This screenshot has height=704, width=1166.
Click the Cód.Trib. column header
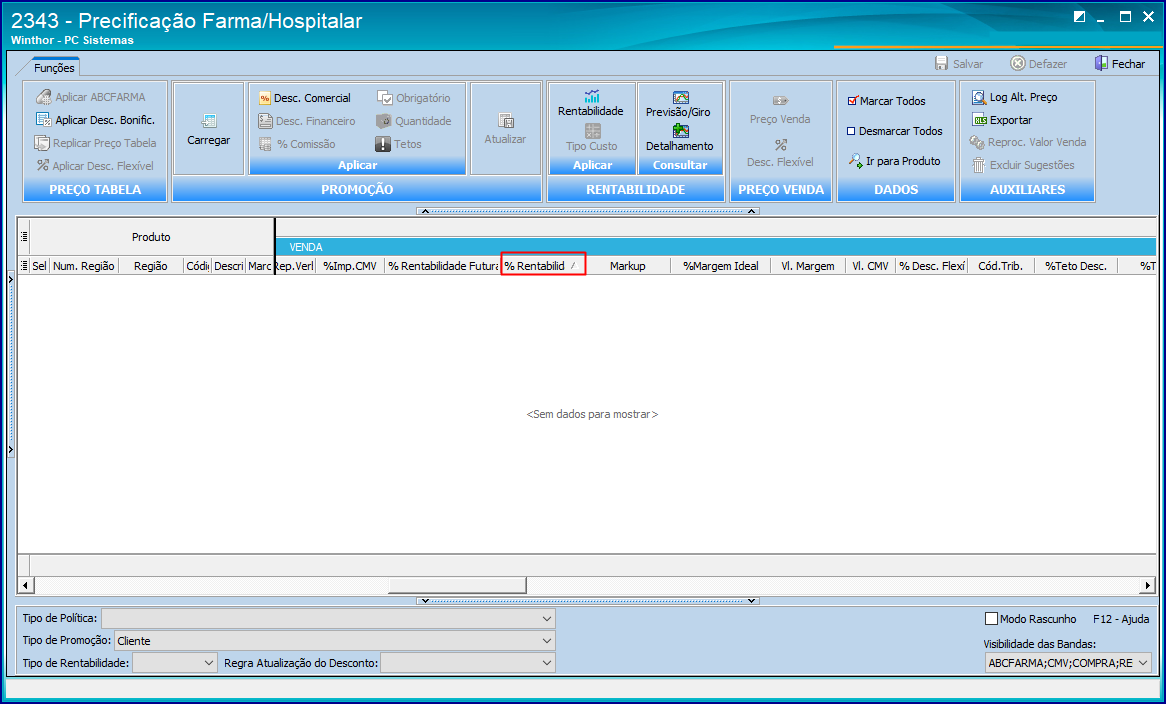point(1000,265)
